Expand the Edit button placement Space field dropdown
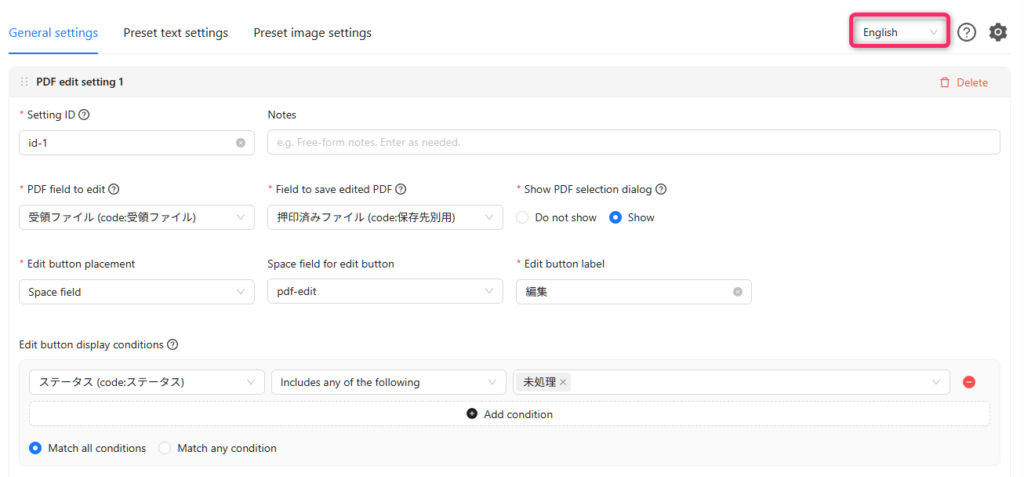The height and width of the screenshot is (477, 1024). 137,292
